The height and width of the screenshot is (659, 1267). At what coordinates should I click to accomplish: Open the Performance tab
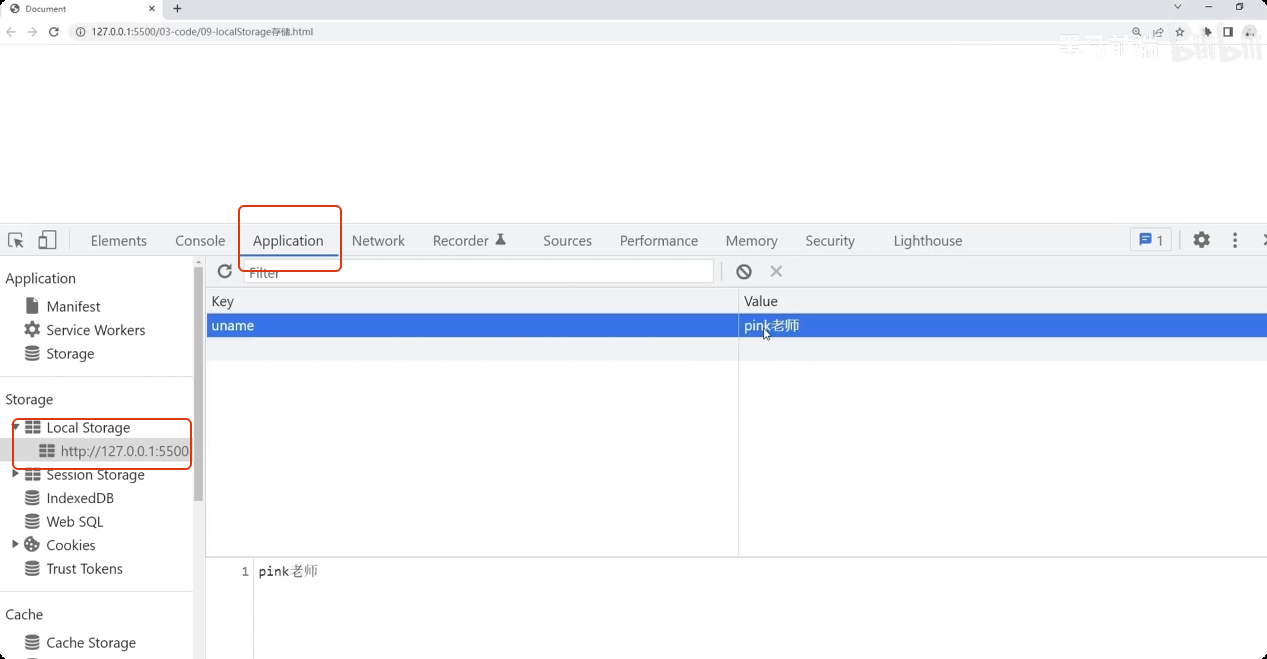point(659,241)
